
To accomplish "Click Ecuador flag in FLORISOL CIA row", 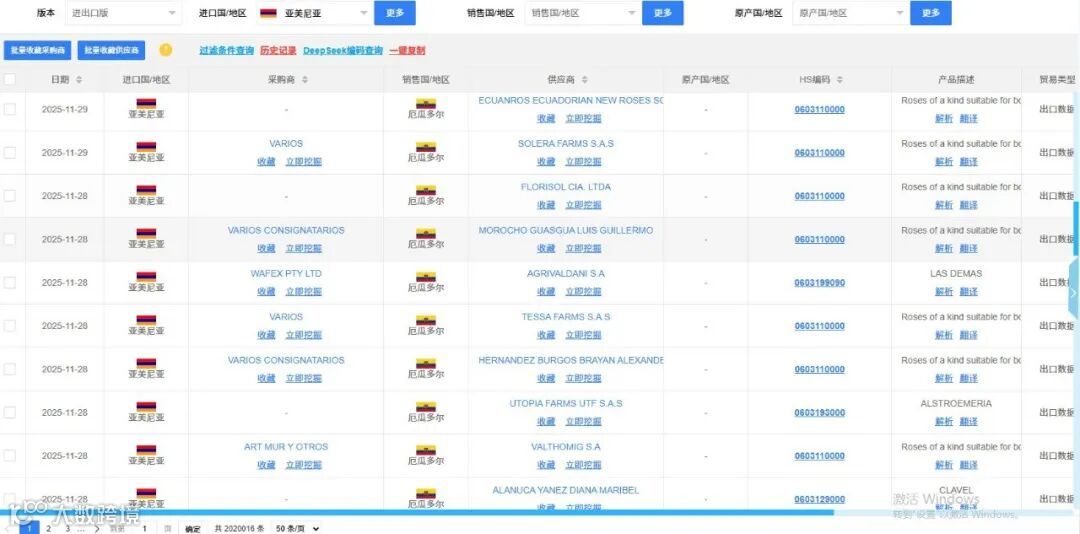I will tap(426, 190).
